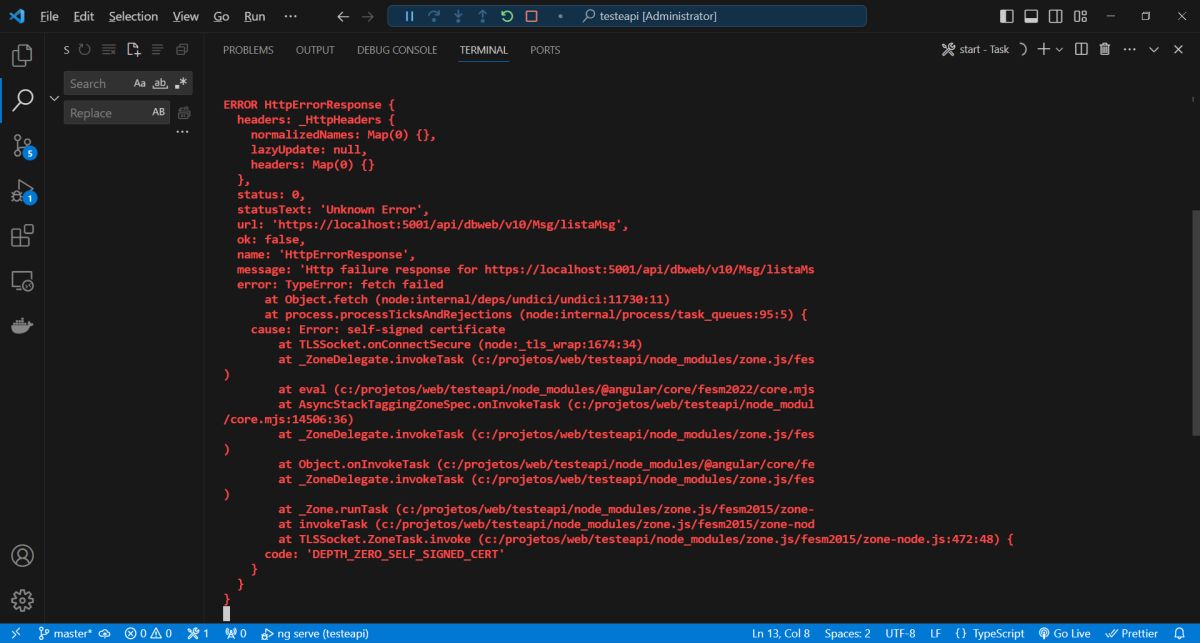The width and height of the screenshot is (1200, 643).
Task: Click errors and warnings count in status bar
Action: [x=148, y=633]
